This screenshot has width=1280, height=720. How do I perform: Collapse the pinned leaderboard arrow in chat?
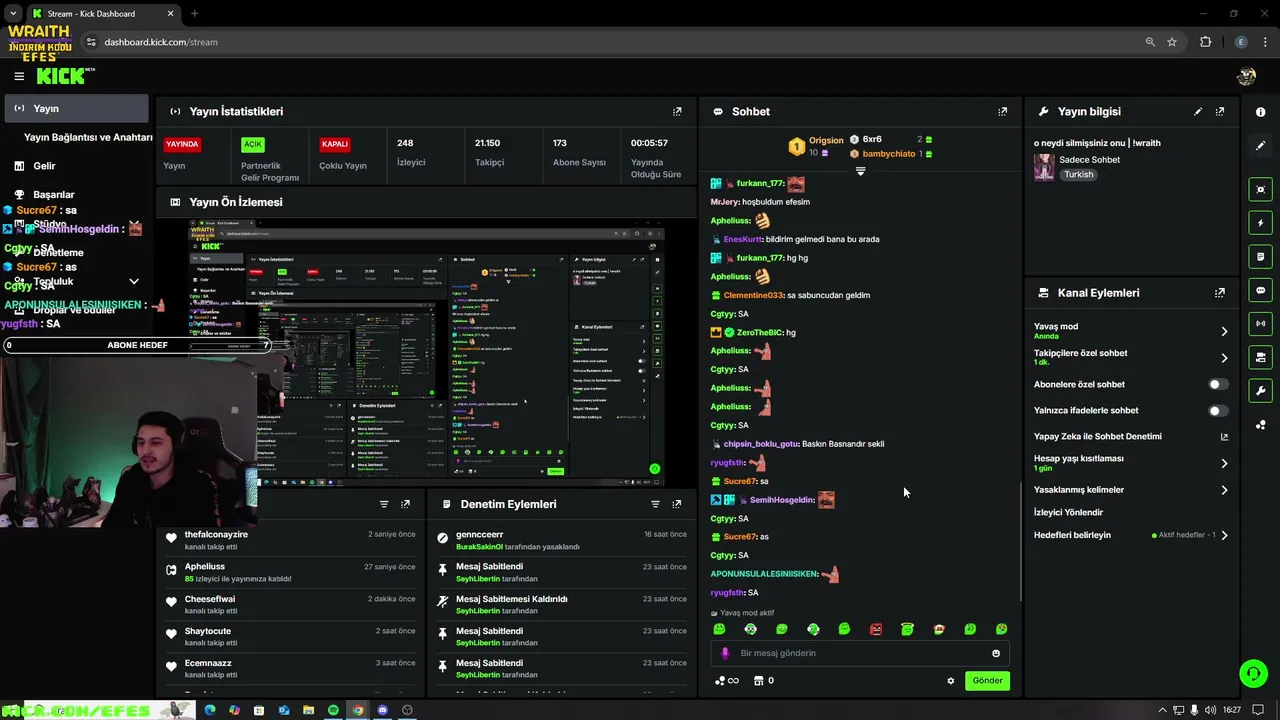point(860,171)
